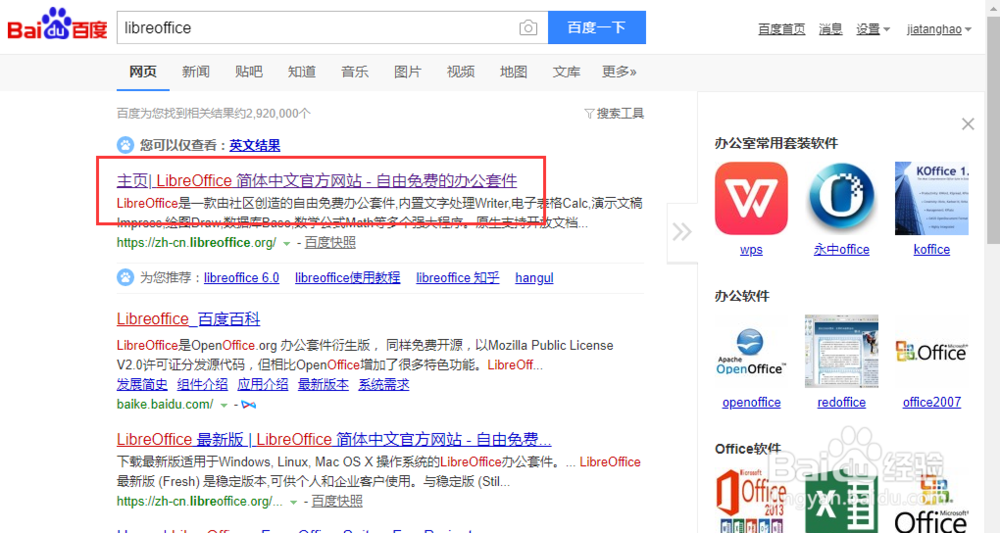This screenshot has width=1000, height=533.
Task: Click the Baidu logo
Action: (x=57, y=25)
